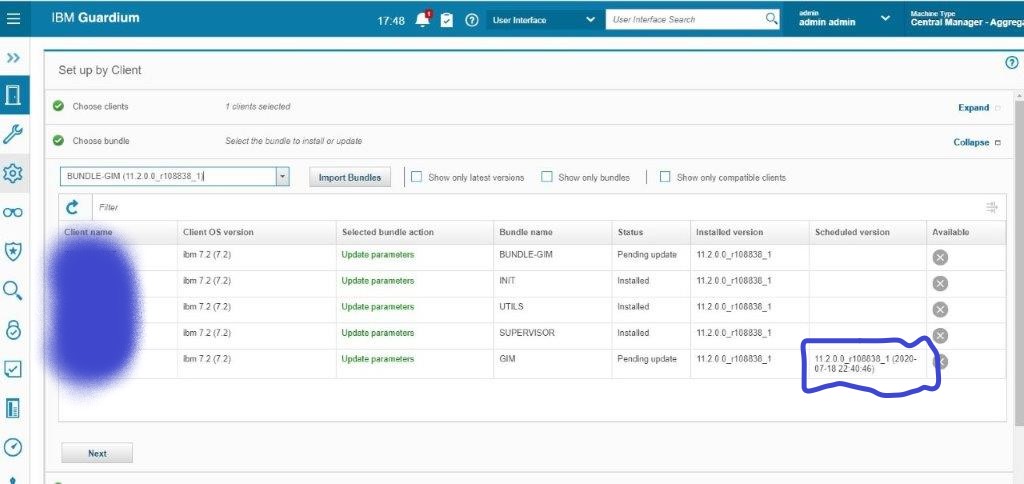Refresh the client bundle table
The image size is (1024, 484).
[x=72, y=207]
